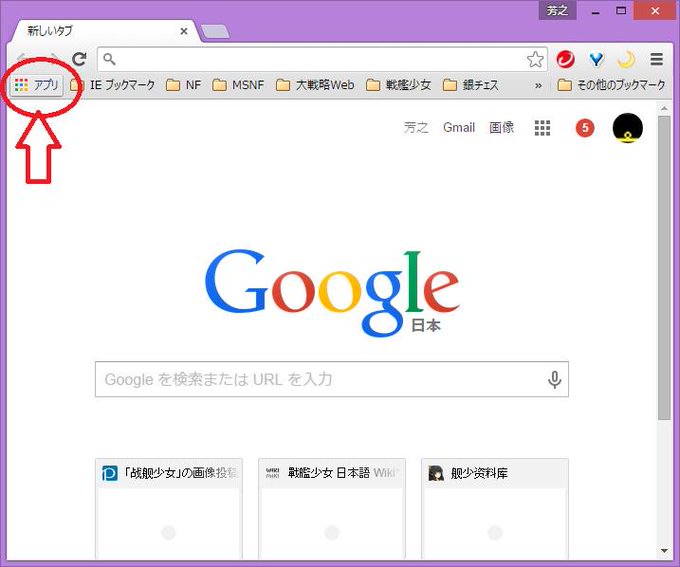Click the Wiki favicon of 戦艦少女 日本語 Wiki tile
680x567 pixels.
(273, 473)
